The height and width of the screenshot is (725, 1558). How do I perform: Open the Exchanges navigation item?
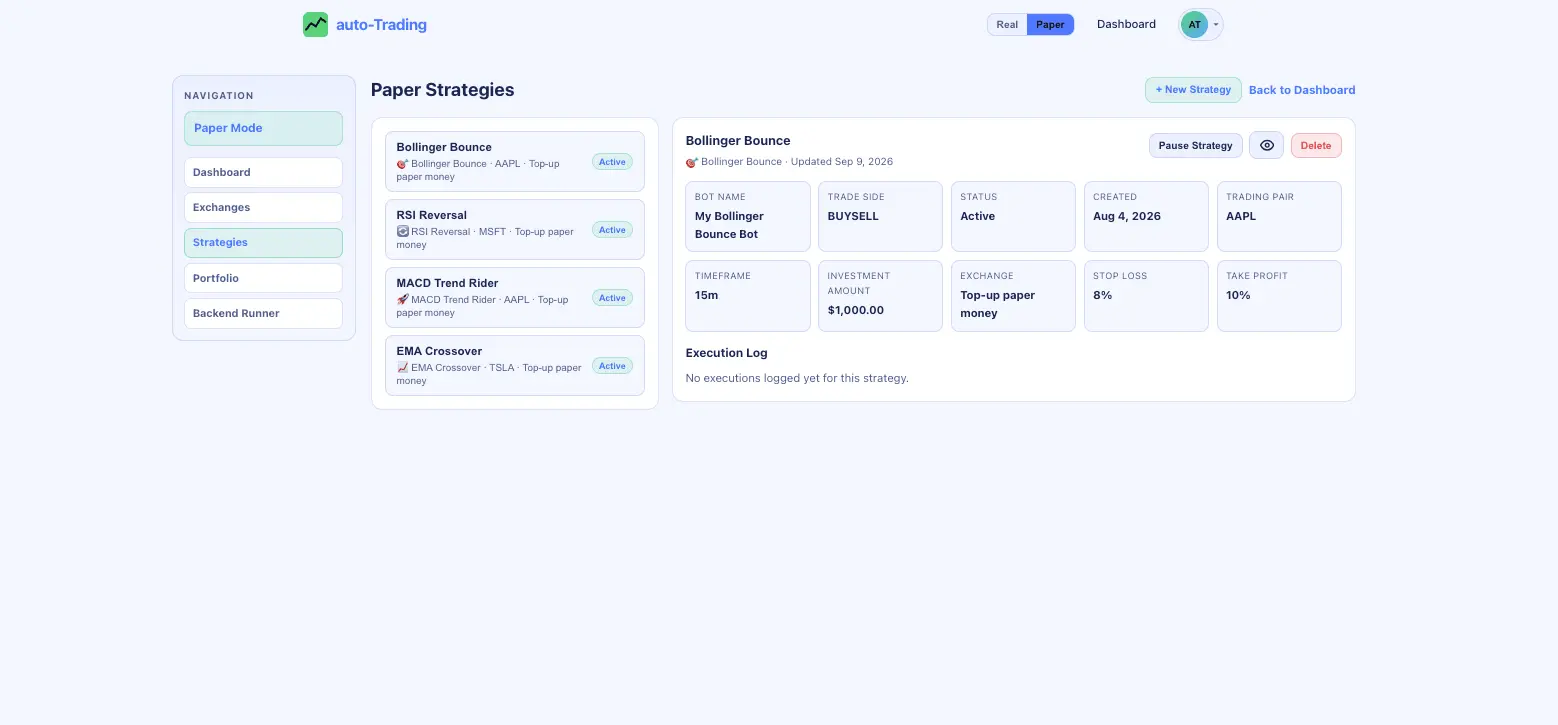(x=263, y=207)
